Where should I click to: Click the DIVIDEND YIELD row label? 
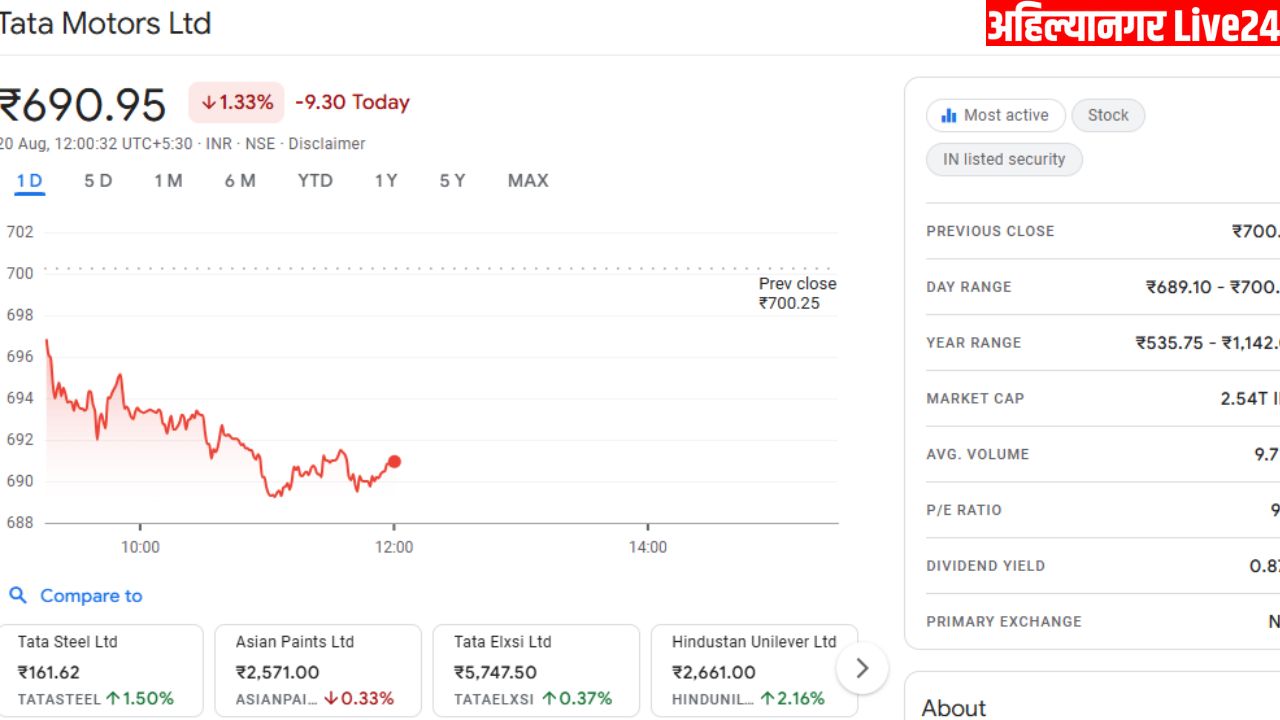point(985,566)
